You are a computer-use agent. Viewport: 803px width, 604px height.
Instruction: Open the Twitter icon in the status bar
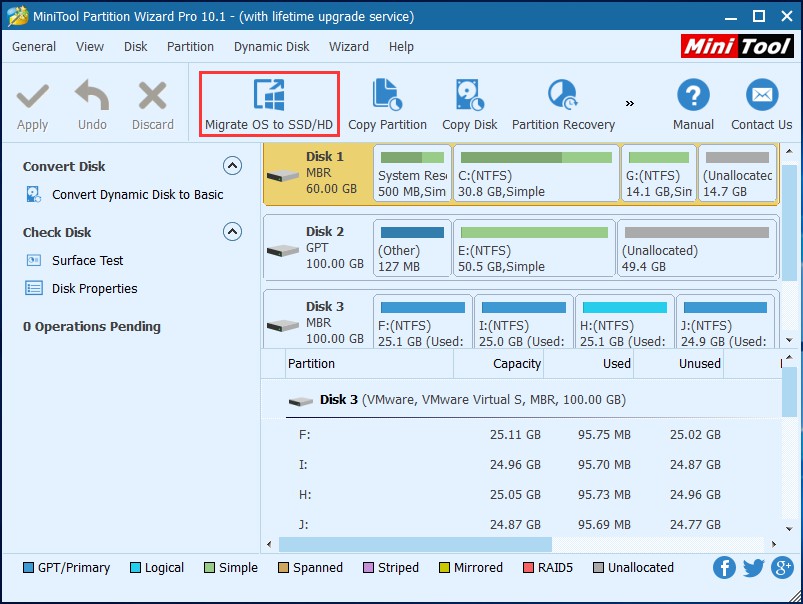click(752, 567)
